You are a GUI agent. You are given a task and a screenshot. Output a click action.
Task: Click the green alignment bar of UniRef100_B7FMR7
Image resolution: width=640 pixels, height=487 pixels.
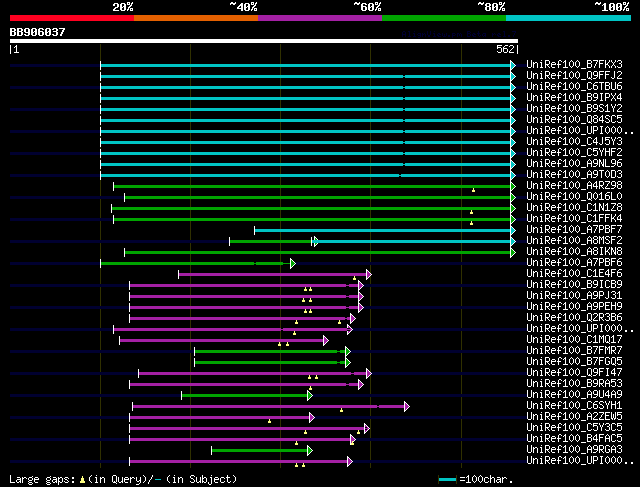[x=269, y=352]
